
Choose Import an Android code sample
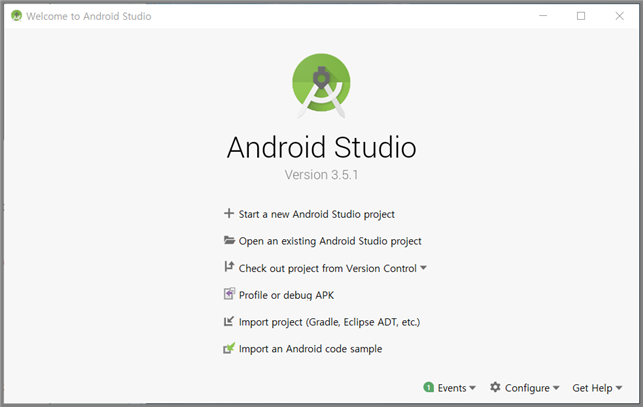coord(310,349)
